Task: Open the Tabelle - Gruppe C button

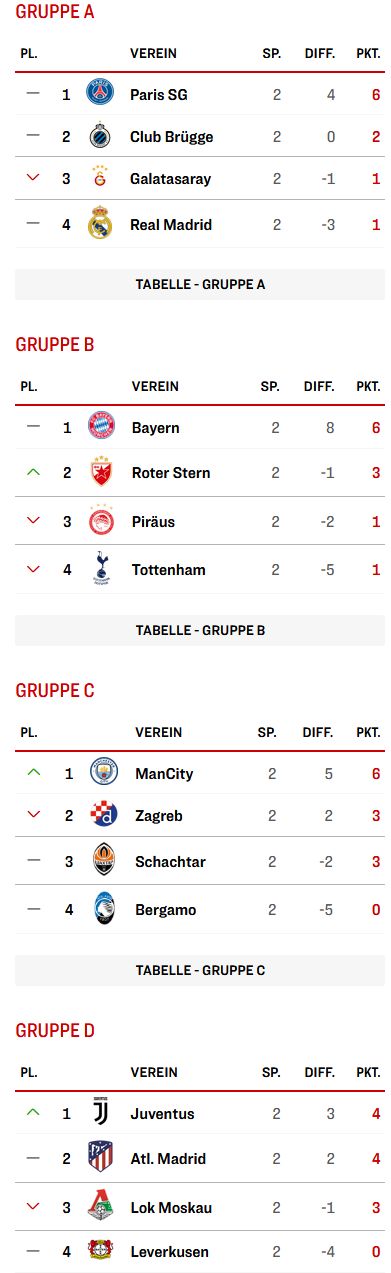Action: pyautogui.click(x=200, y=970)
